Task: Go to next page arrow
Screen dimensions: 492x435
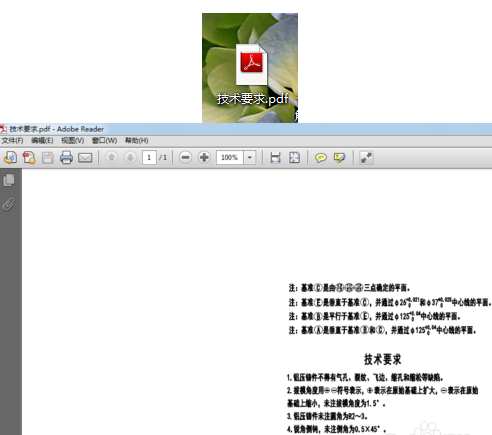Action: [x=130, y=157]
